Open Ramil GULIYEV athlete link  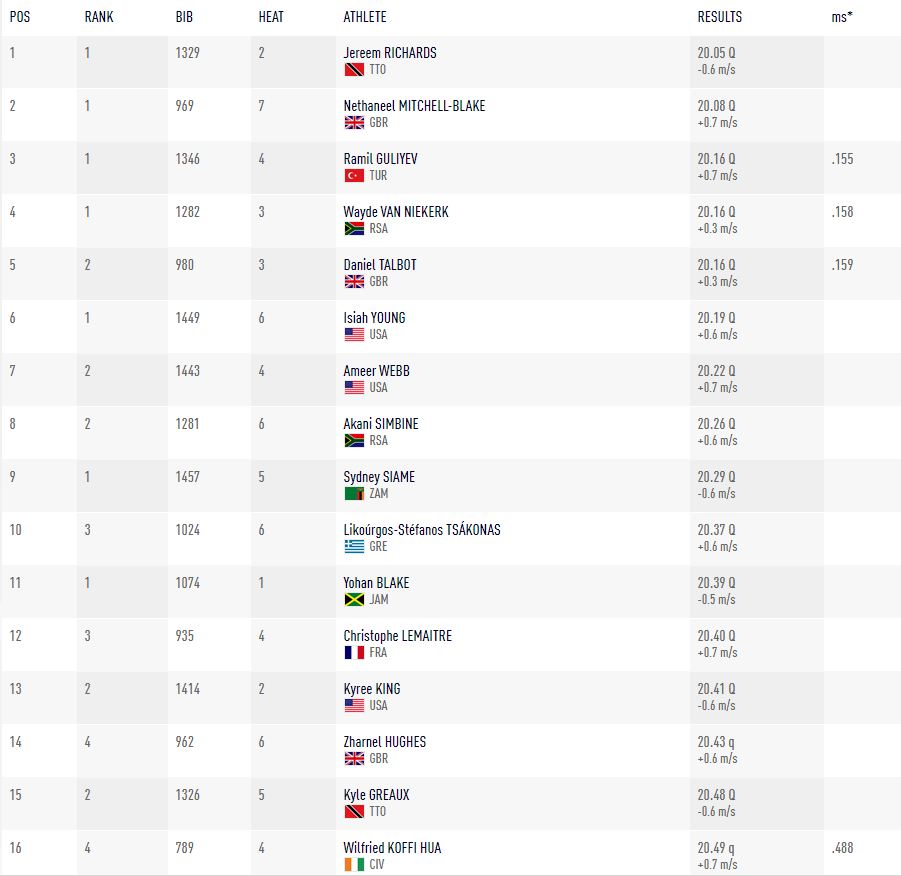[x=380, y=159]
